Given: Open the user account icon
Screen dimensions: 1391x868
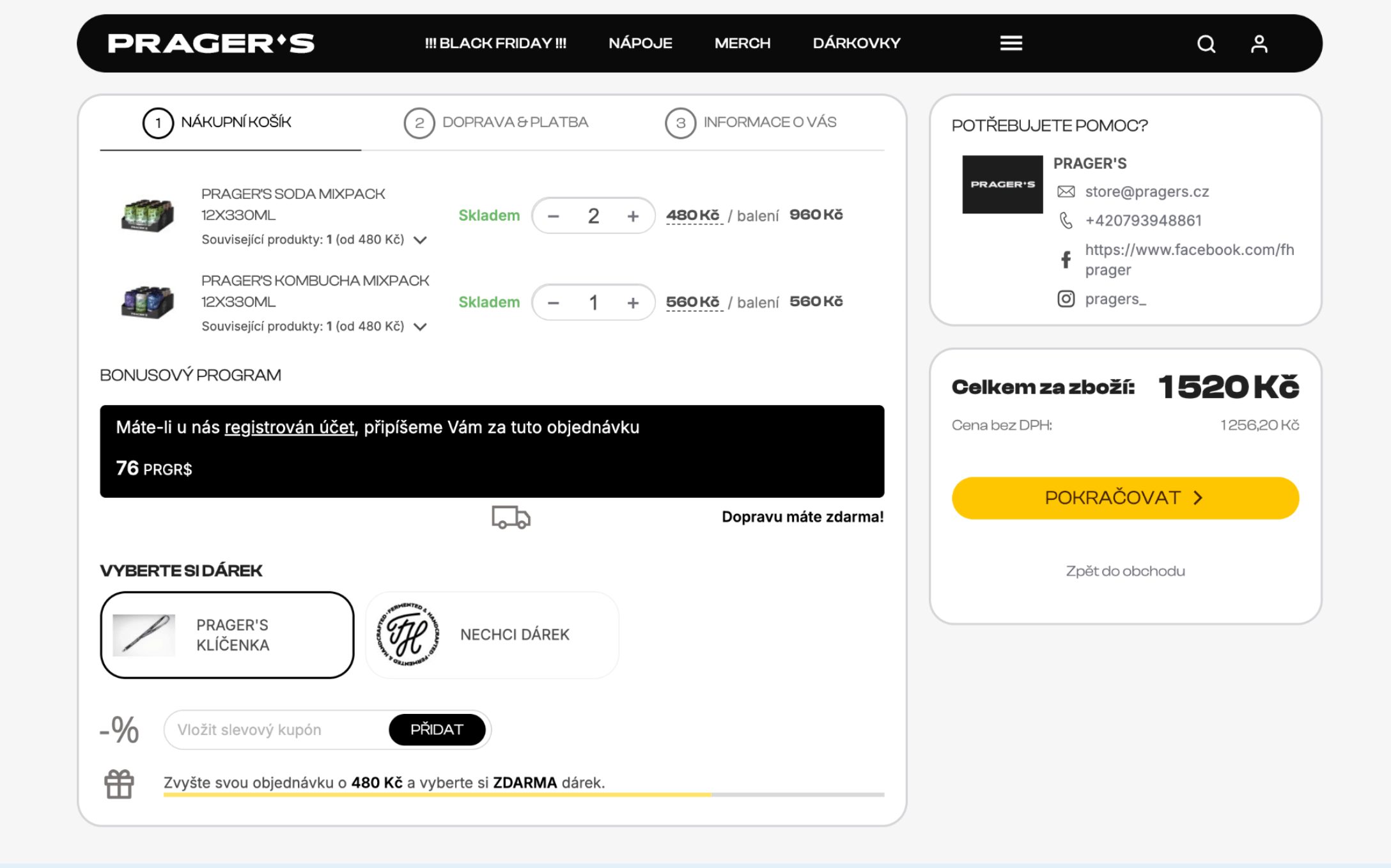Looking at the screenshot, I should (1259, 44).
